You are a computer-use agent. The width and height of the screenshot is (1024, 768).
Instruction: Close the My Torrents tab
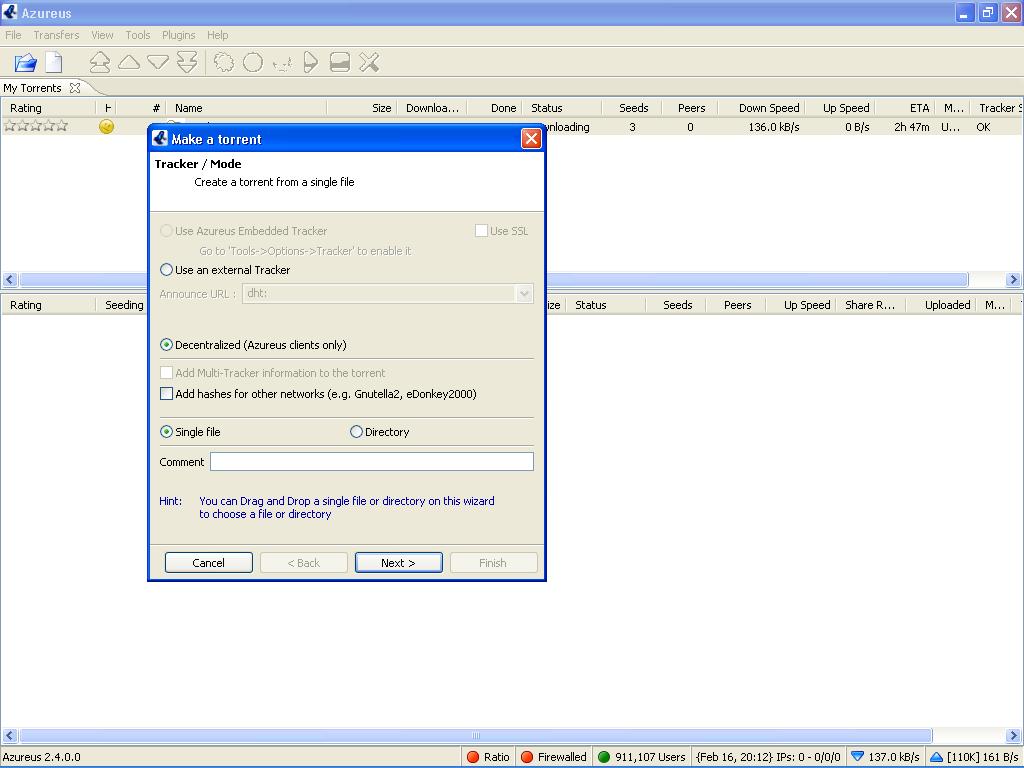[x=74, y=88]
